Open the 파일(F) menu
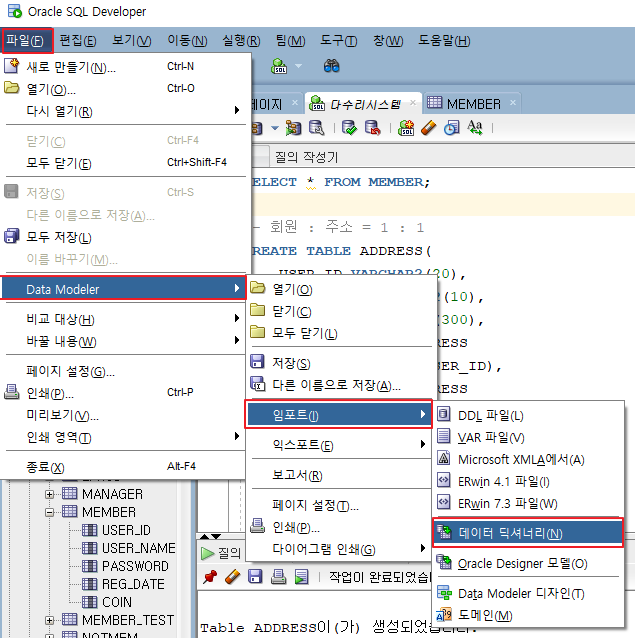The image size is (635, 638). pos(27,41)
